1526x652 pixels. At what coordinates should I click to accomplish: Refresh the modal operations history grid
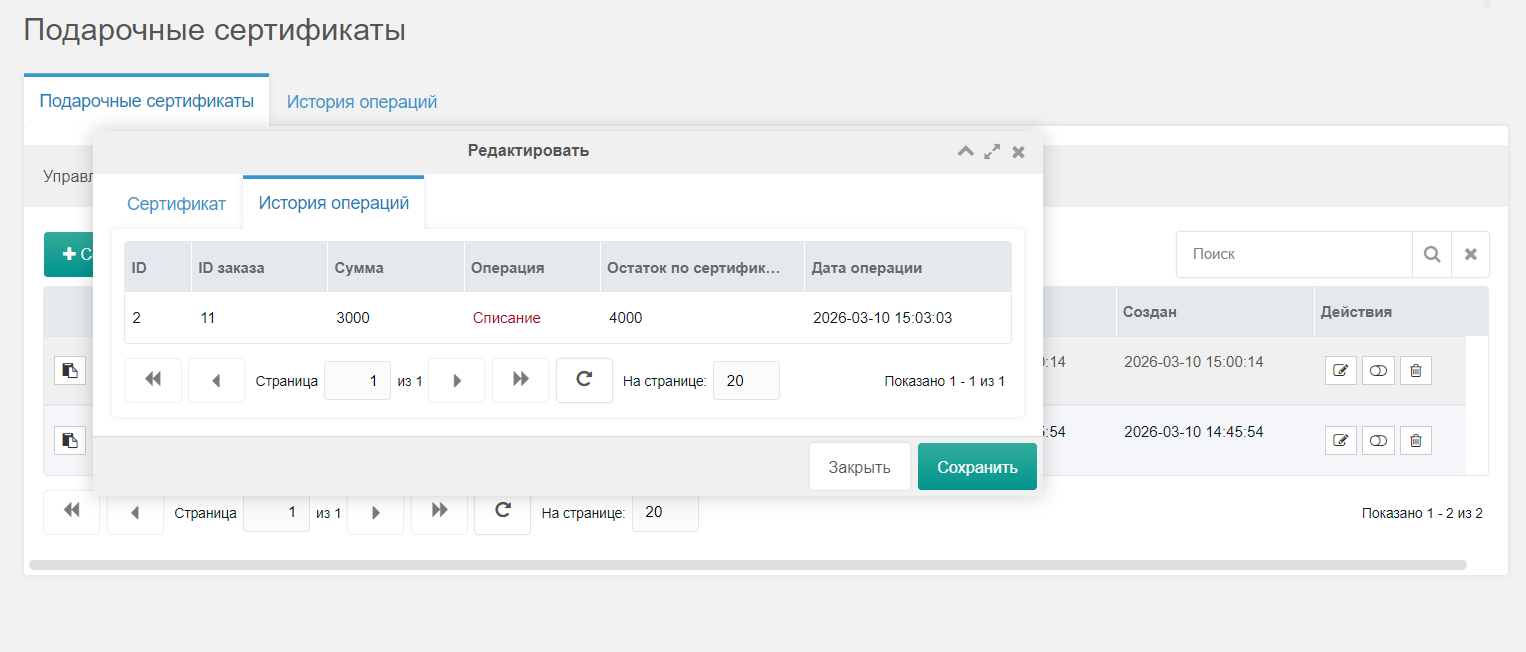coord(584,380)
